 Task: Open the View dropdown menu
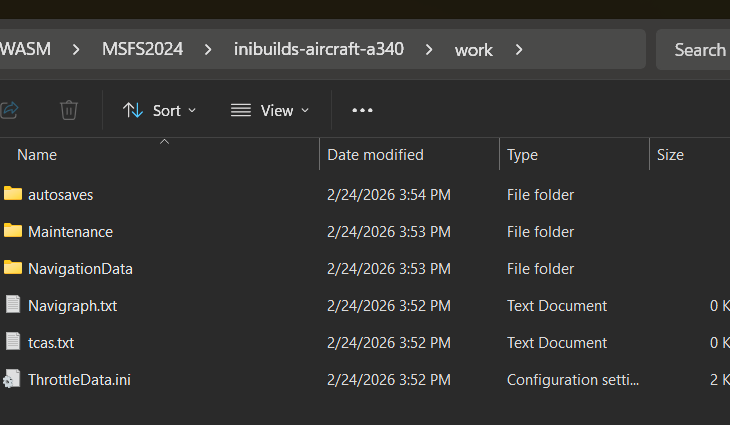270,110
